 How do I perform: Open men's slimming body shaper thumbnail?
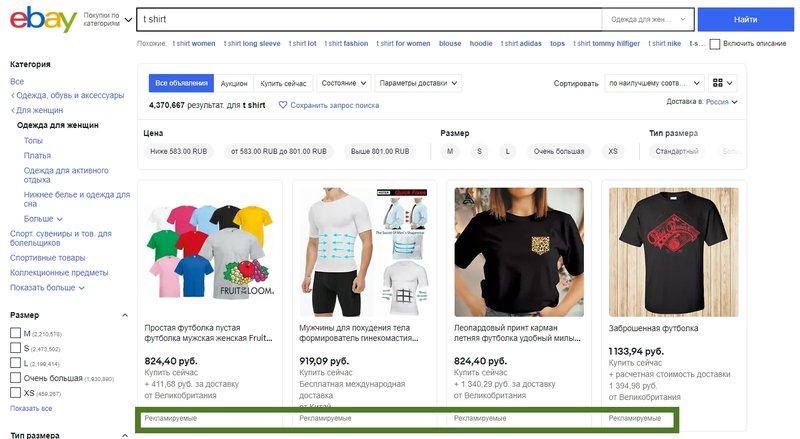[x=364, y=252]
